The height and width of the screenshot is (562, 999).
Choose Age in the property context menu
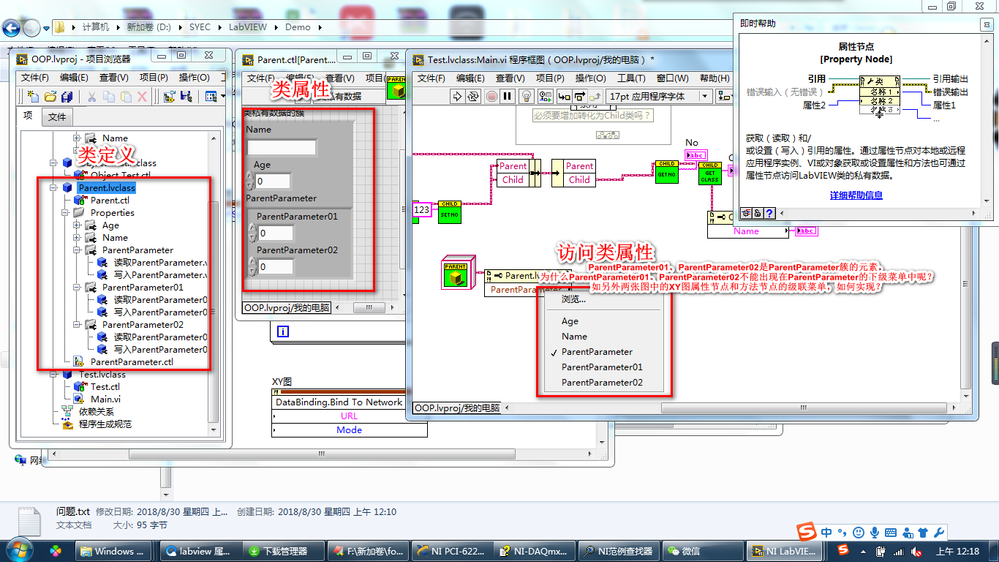click(570, 321)
